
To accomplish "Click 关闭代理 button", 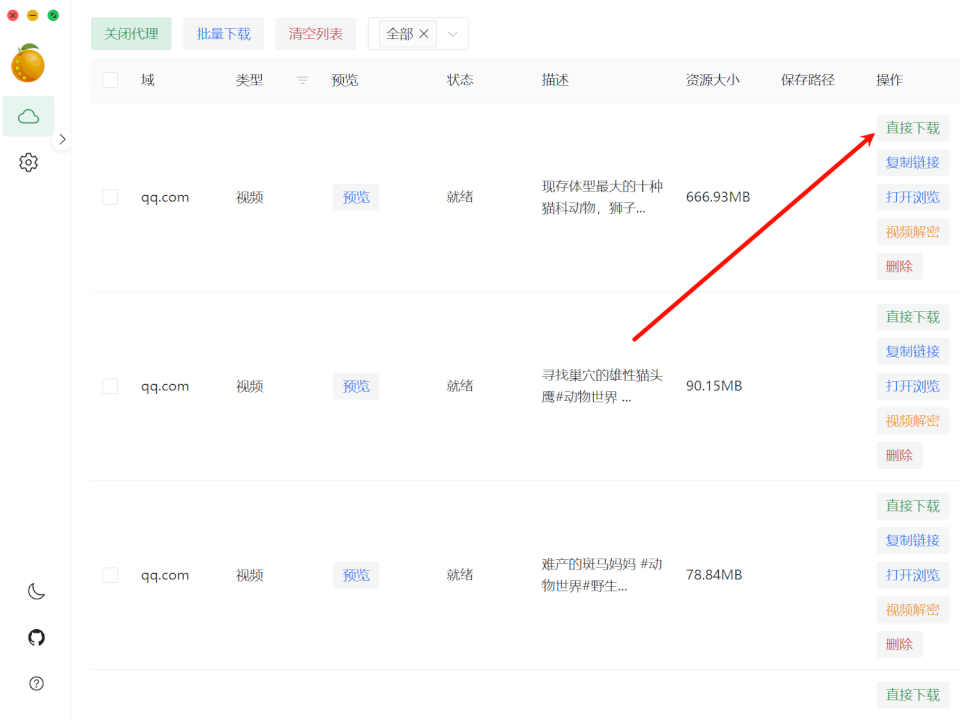I will [131, 34].
